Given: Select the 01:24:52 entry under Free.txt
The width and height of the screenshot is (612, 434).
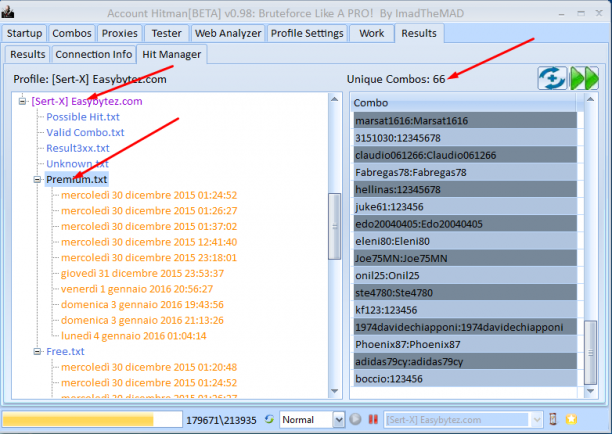Looking at the screenshot, I should (149, 383).
